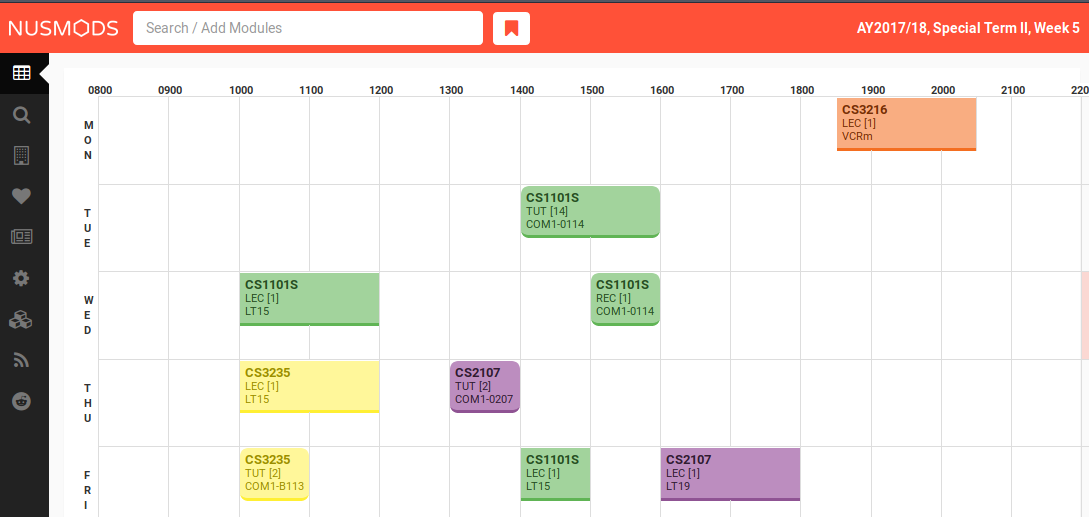Open settings gear icon in sidebar

click(x=22, y=278)
